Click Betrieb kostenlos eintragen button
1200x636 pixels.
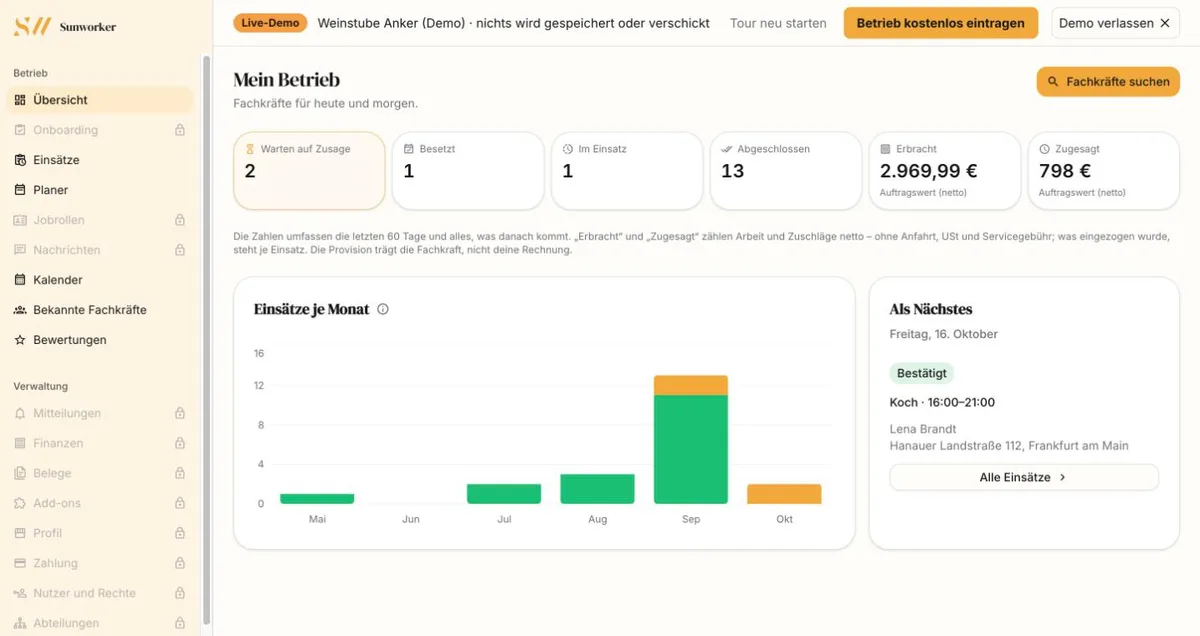click(x=940, y=23)
